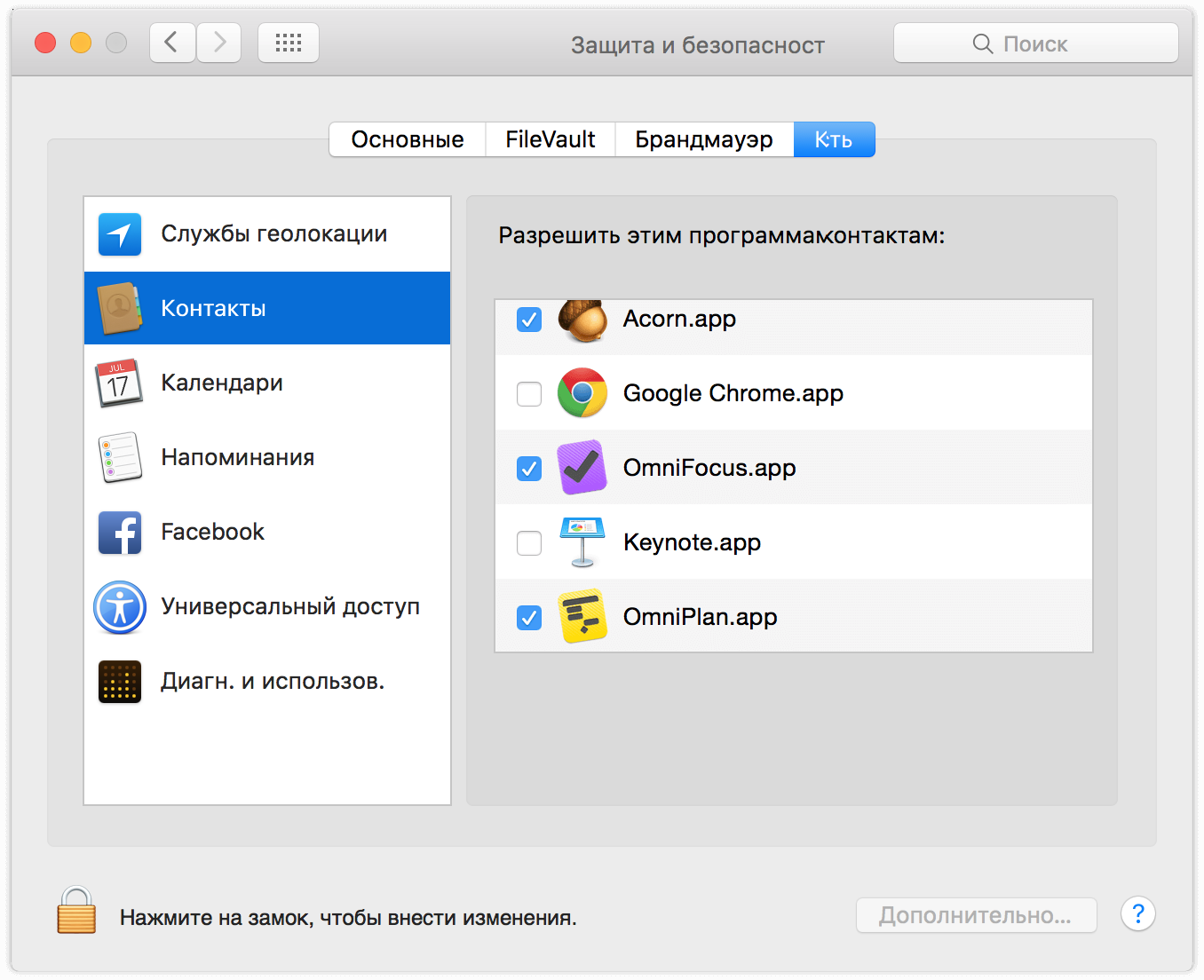
Task: Go forward with the right chevron
Action: [x=218, y=43]
